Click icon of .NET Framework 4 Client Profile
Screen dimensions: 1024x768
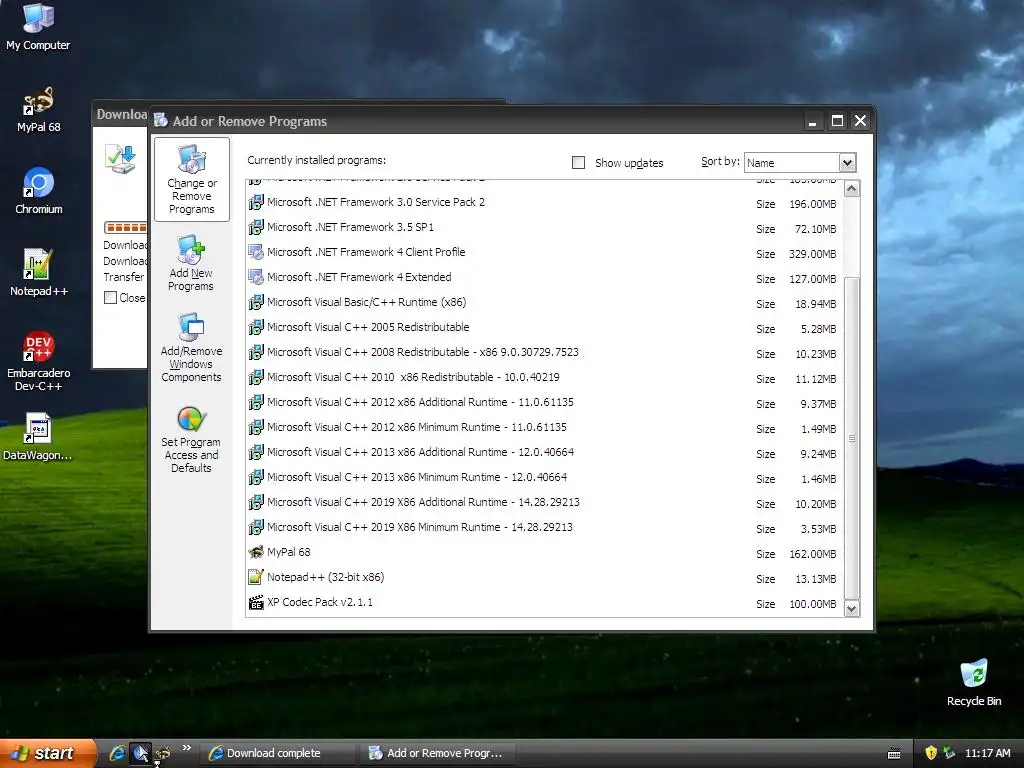pos(256,252)
